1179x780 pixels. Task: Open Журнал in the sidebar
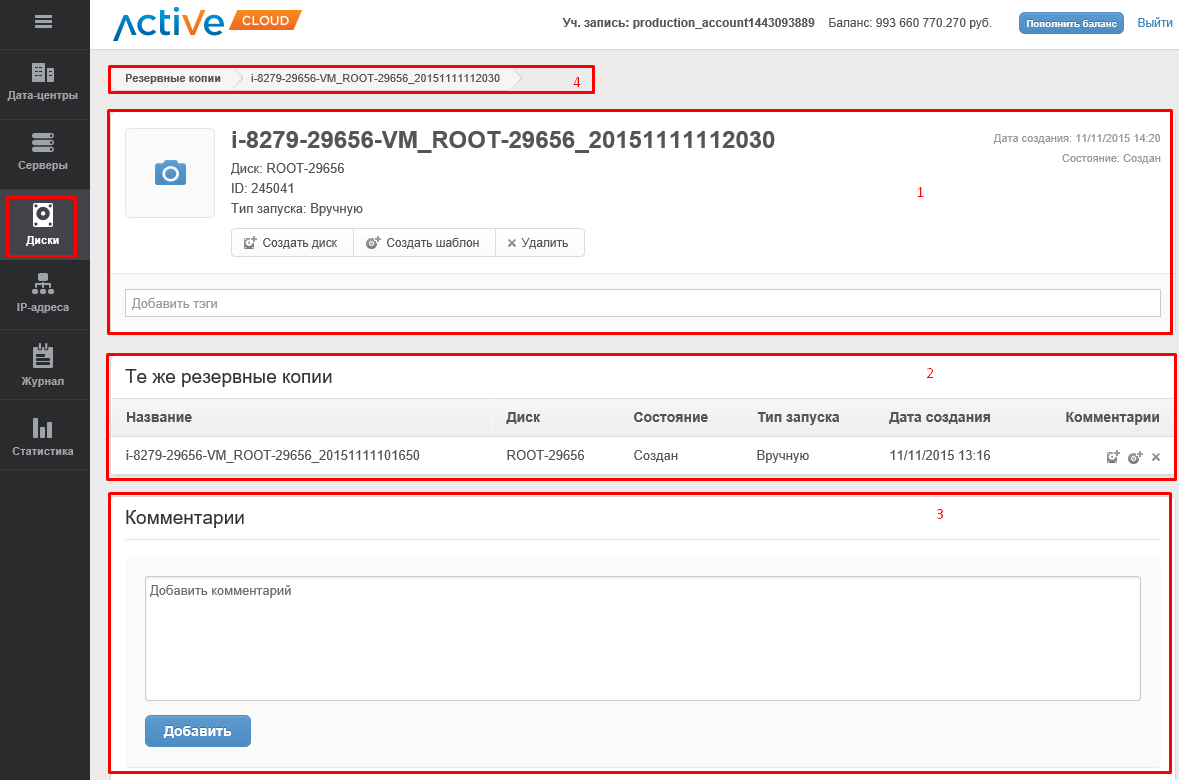(43, 366)
